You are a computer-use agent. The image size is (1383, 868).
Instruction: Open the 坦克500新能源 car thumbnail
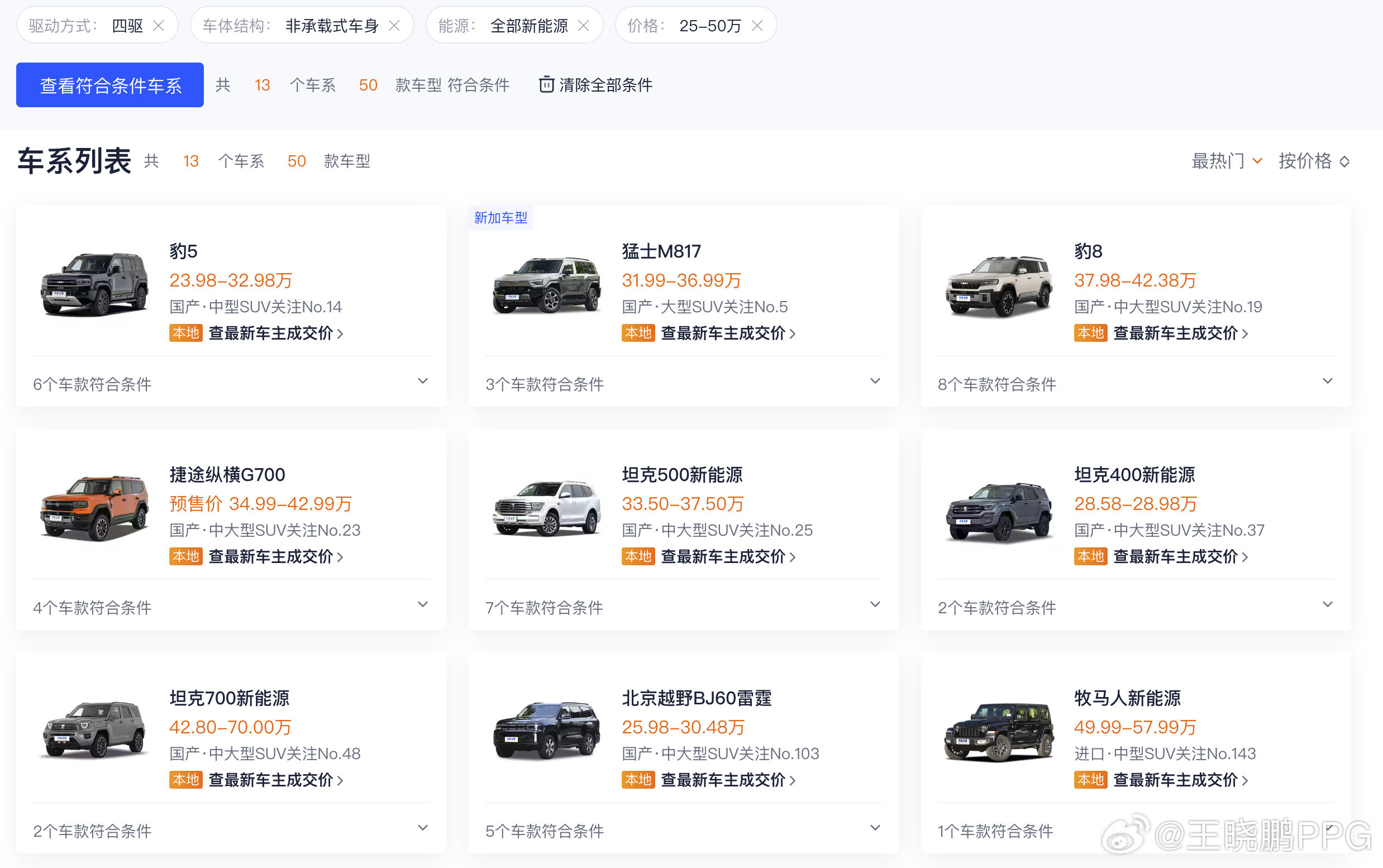click(547, 508)
